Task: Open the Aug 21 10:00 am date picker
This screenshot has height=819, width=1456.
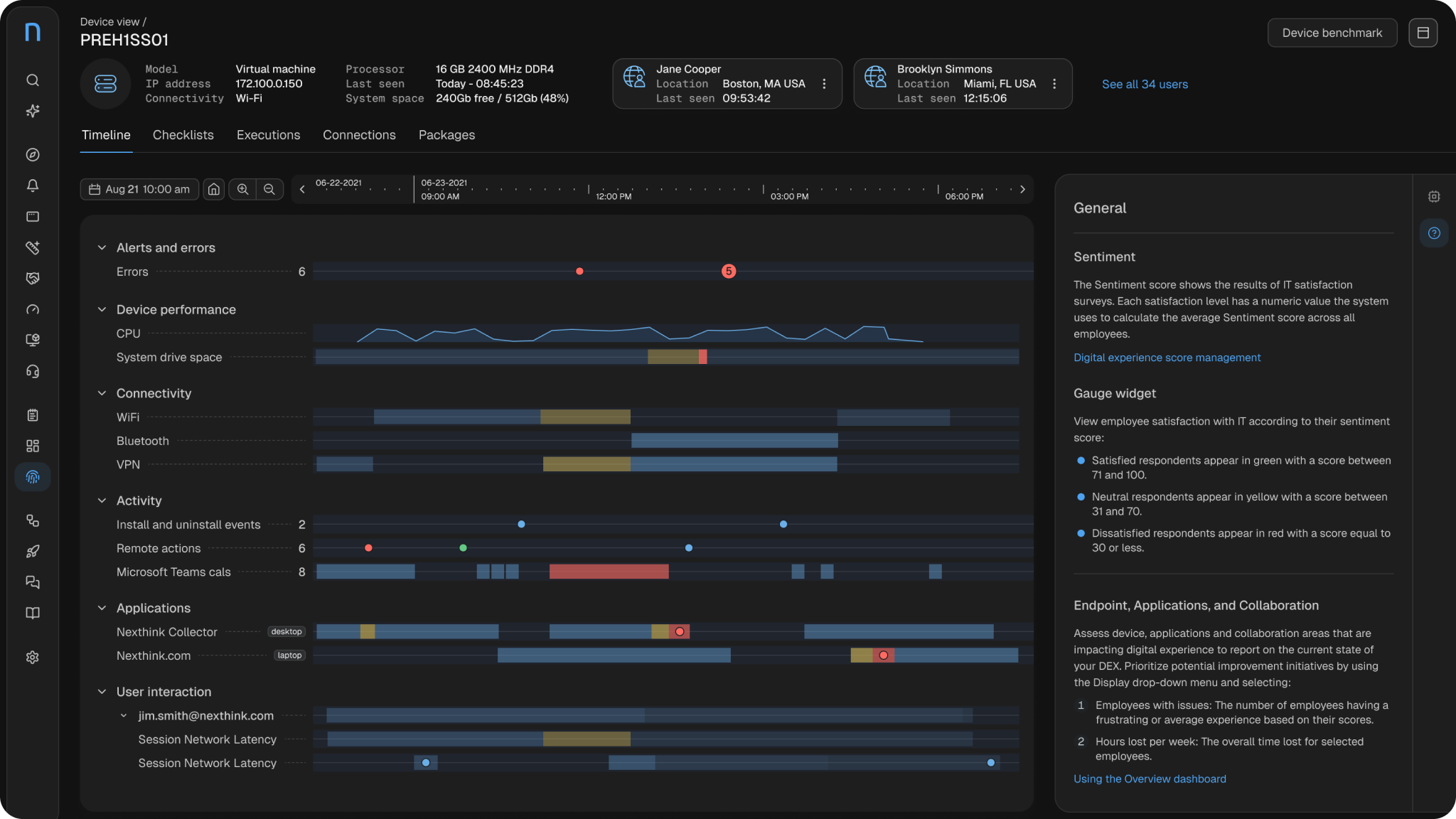Action: (139, 189)
